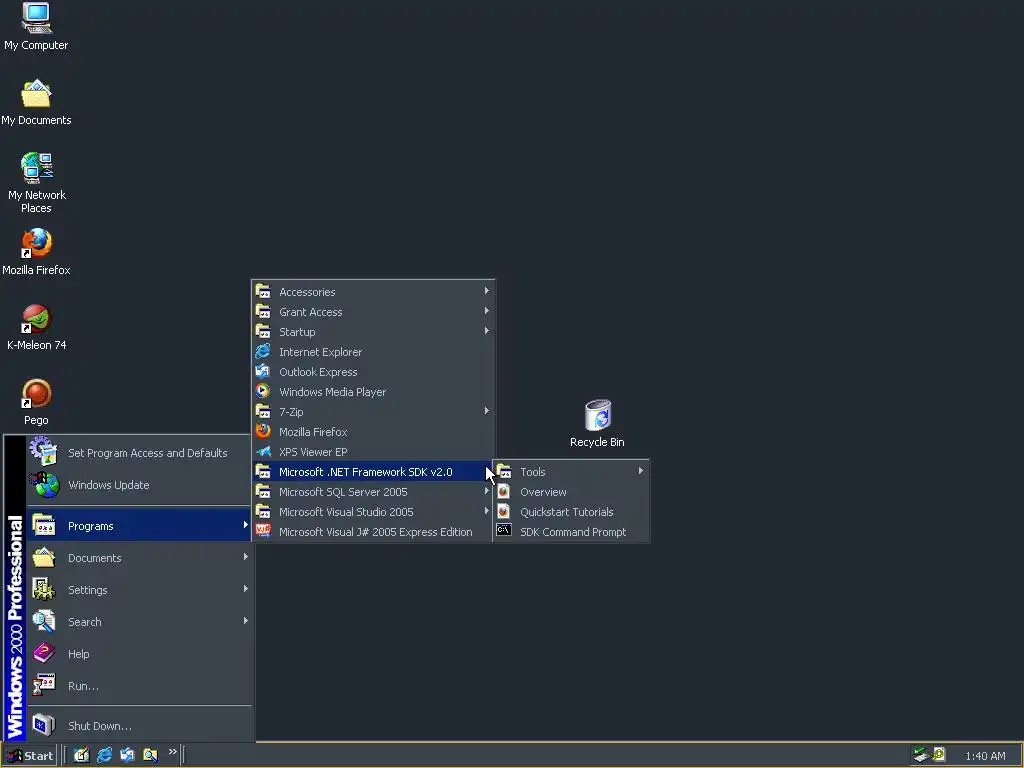Open the SDK Command Prompt entry
This screenshot has width=1024, height=768.
(571, 532)
